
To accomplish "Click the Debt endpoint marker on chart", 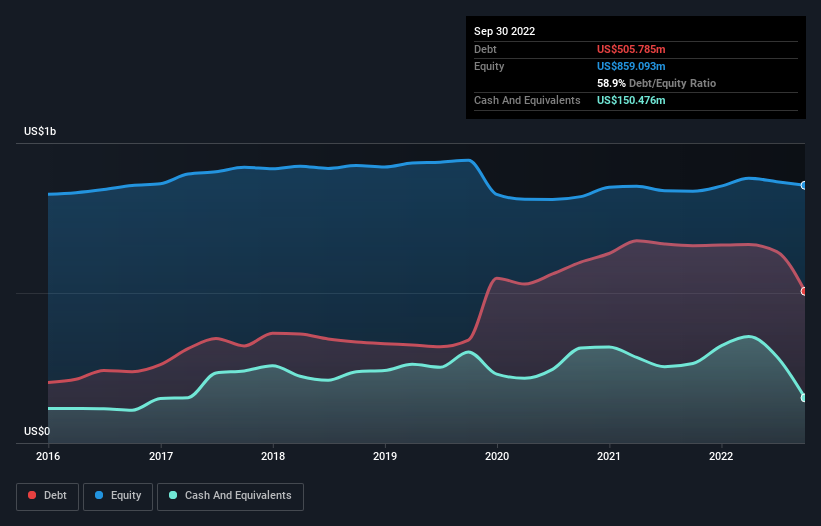I will [804, 291].
